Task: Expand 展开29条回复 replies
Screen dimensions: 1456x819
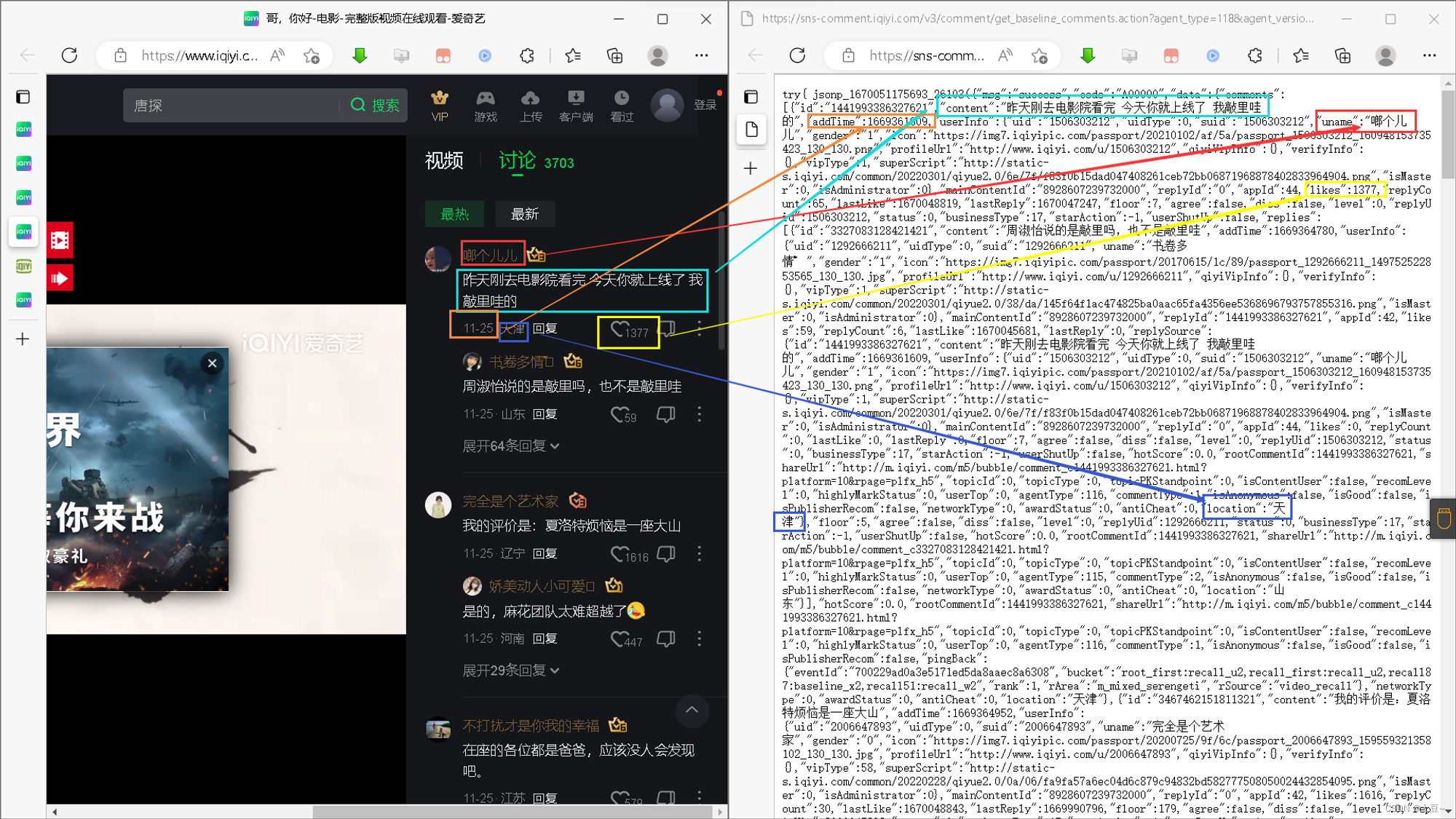Action: (510, 670)
